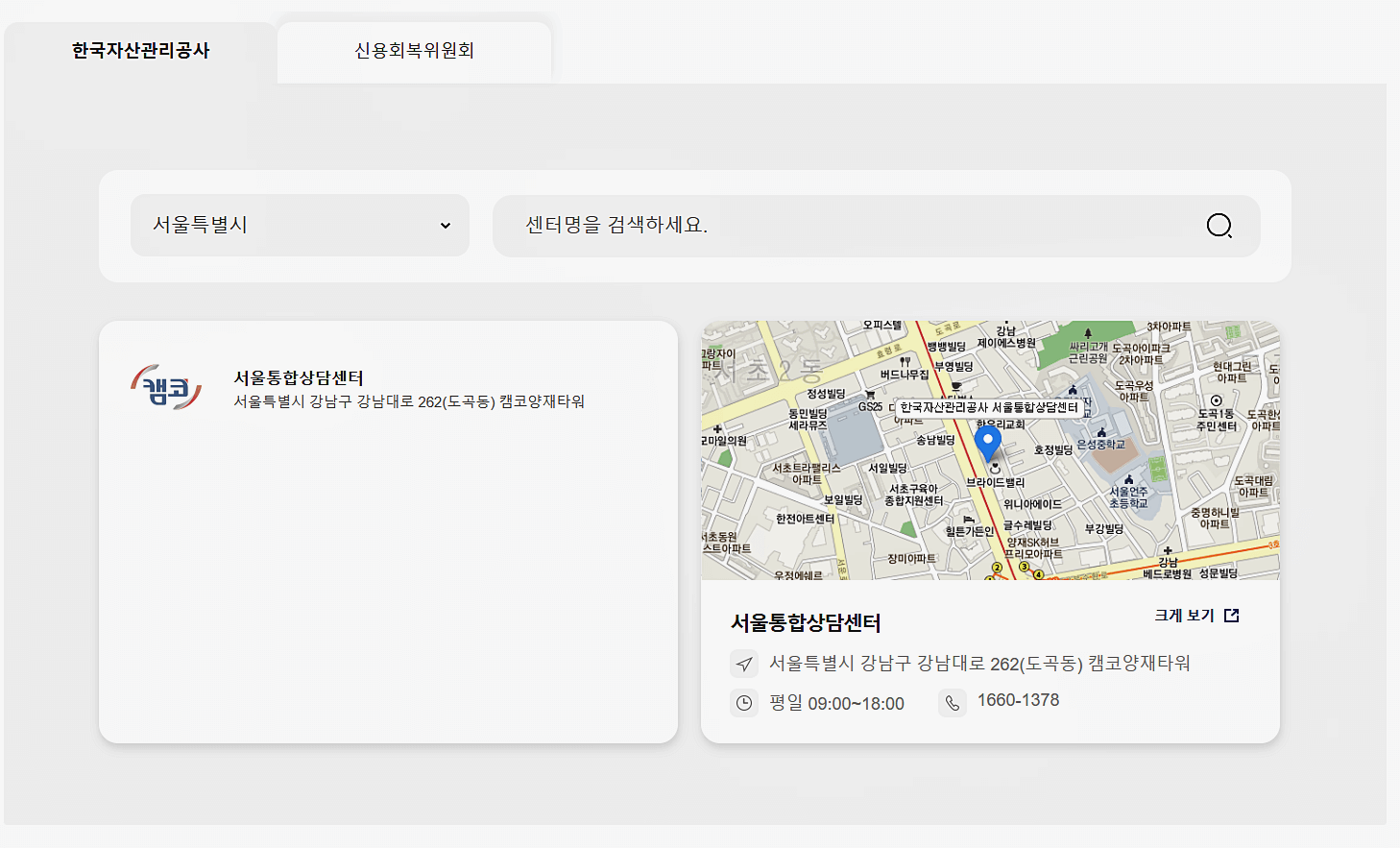Select the 서울통합상담센터 list card
This screenshot has height=848, width=1400.
pyautogui.click(x=388, y=531)
